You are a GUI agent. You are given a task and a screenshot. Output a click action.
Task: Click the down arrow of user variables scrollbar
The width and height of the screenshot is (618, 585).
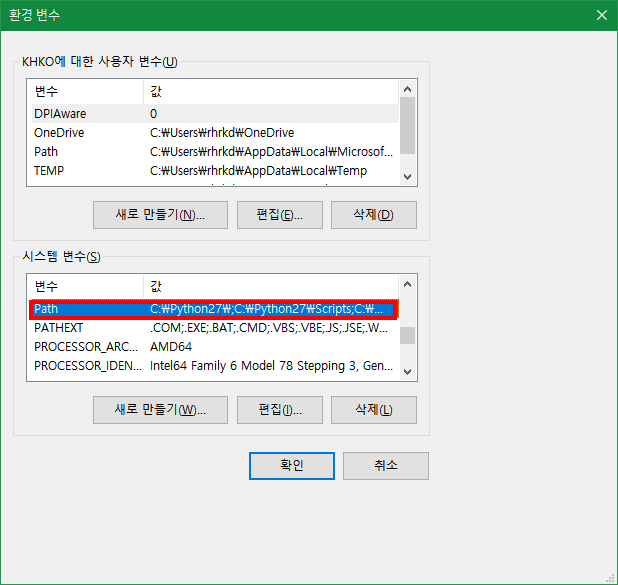tap(408, 177)
